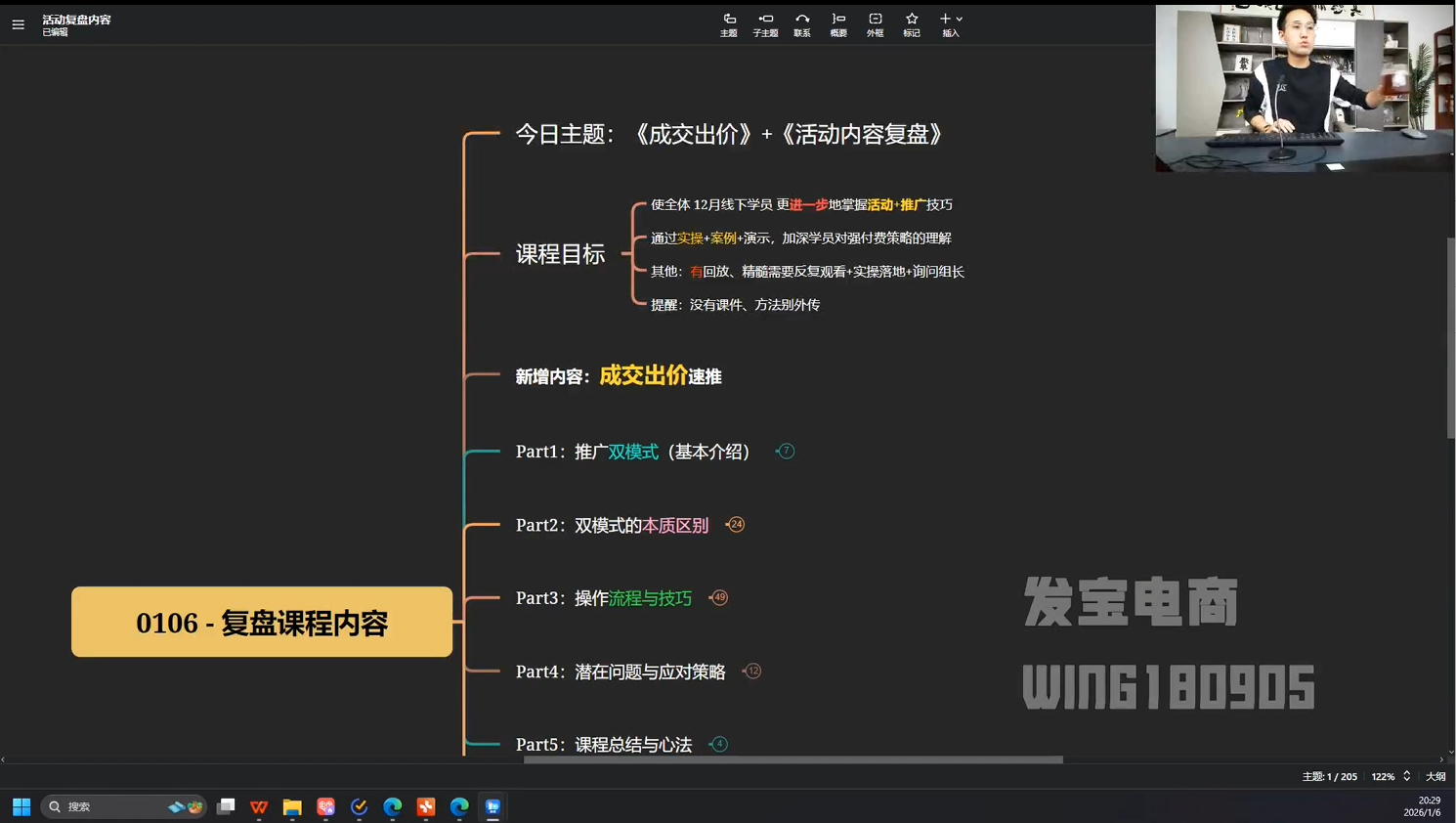This screenshot has width=1456, height=823.
Task: Open the Windows Start menu
Action: coord(21,807)
